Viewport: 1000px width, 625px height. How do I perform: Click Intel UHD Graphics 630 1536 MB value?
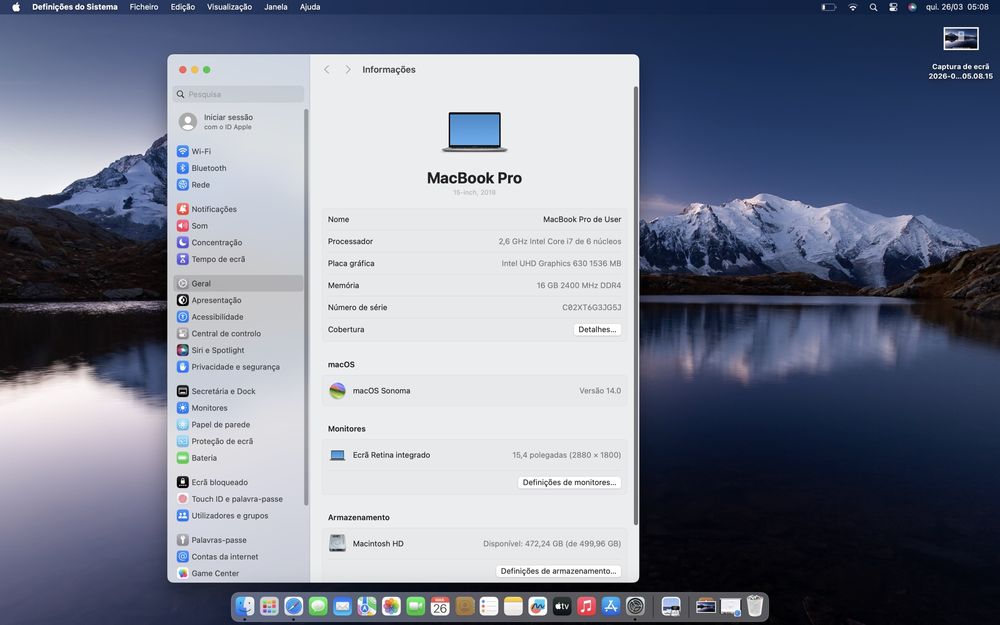pyautogui.click(x=561, y=263)
